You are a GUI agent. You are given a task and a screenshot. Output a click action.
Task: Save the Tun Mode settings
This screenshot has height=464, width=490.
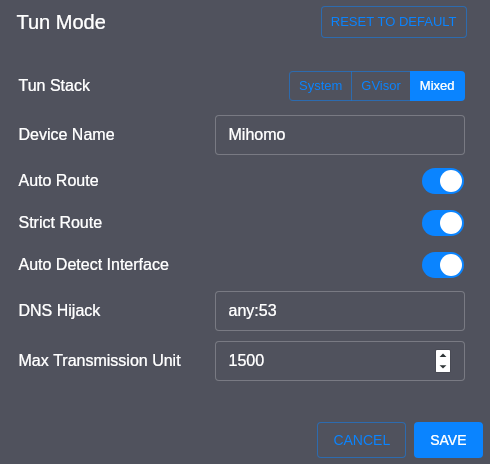[x=448, y=440]
